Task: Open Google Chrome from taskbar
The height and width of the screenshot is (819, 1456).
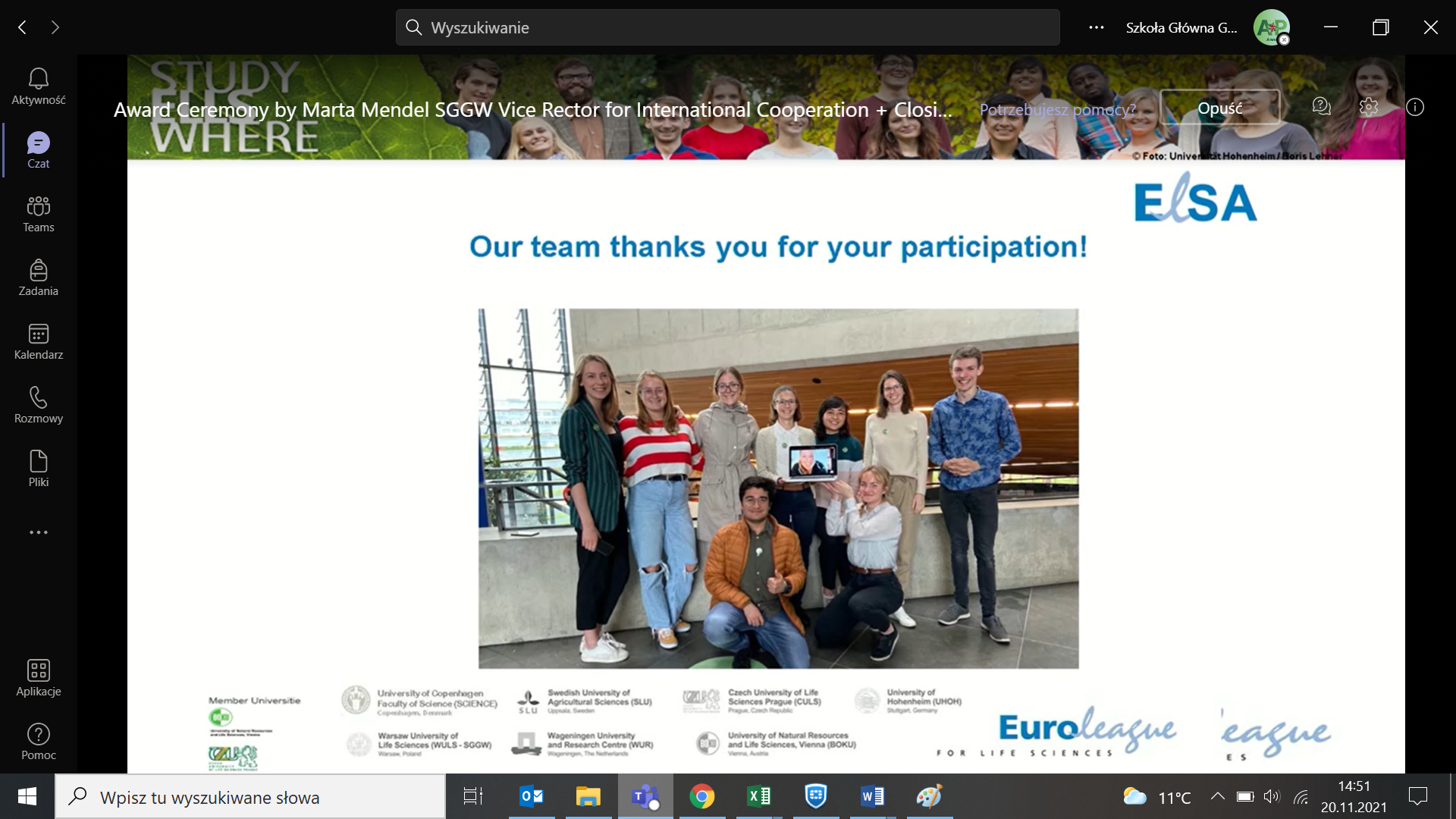Action: [702, 796]
